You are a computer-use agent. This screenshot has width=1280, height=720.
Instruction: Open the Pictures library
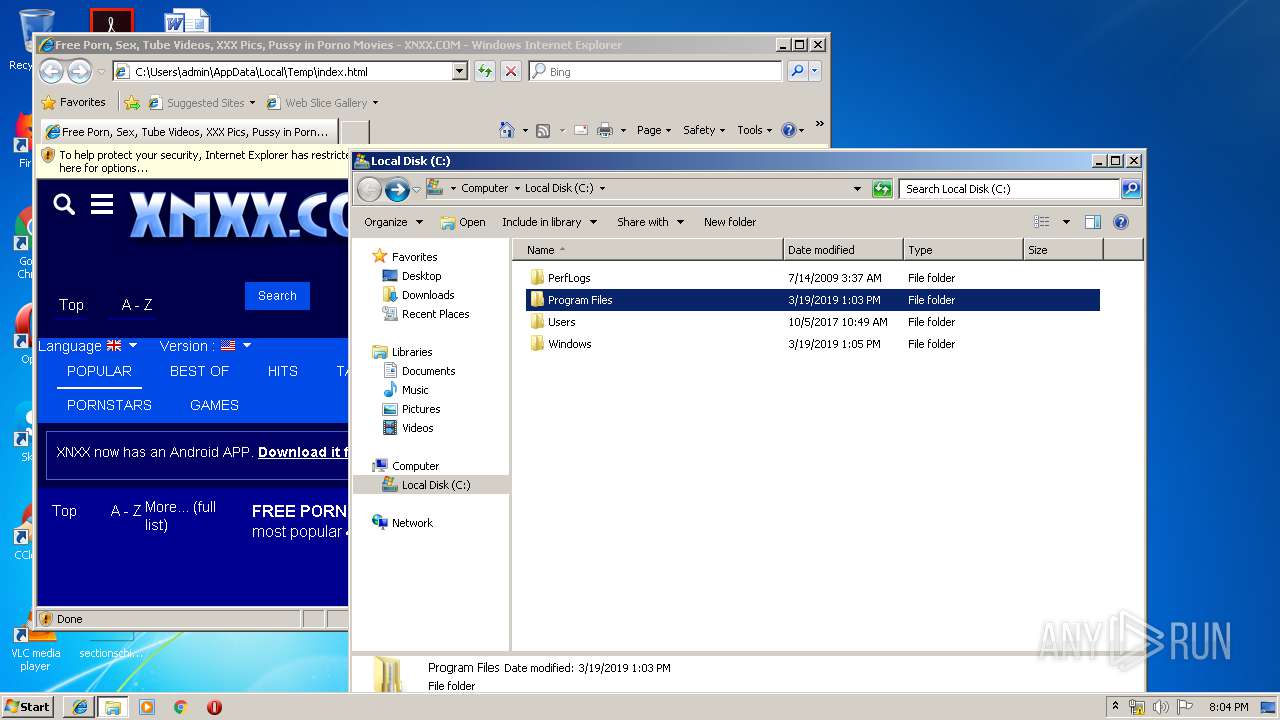pos(421,409)
